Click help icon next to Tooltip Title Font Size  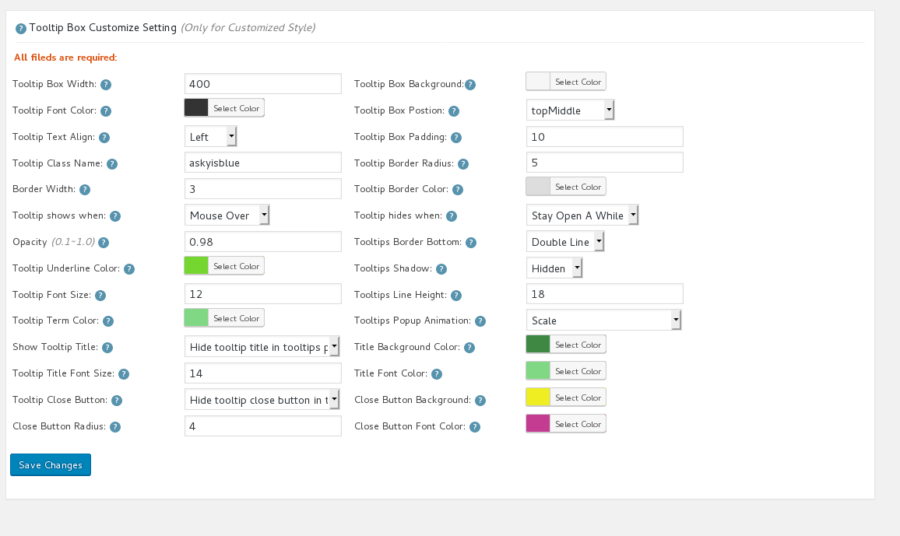[x=123, y=374]
